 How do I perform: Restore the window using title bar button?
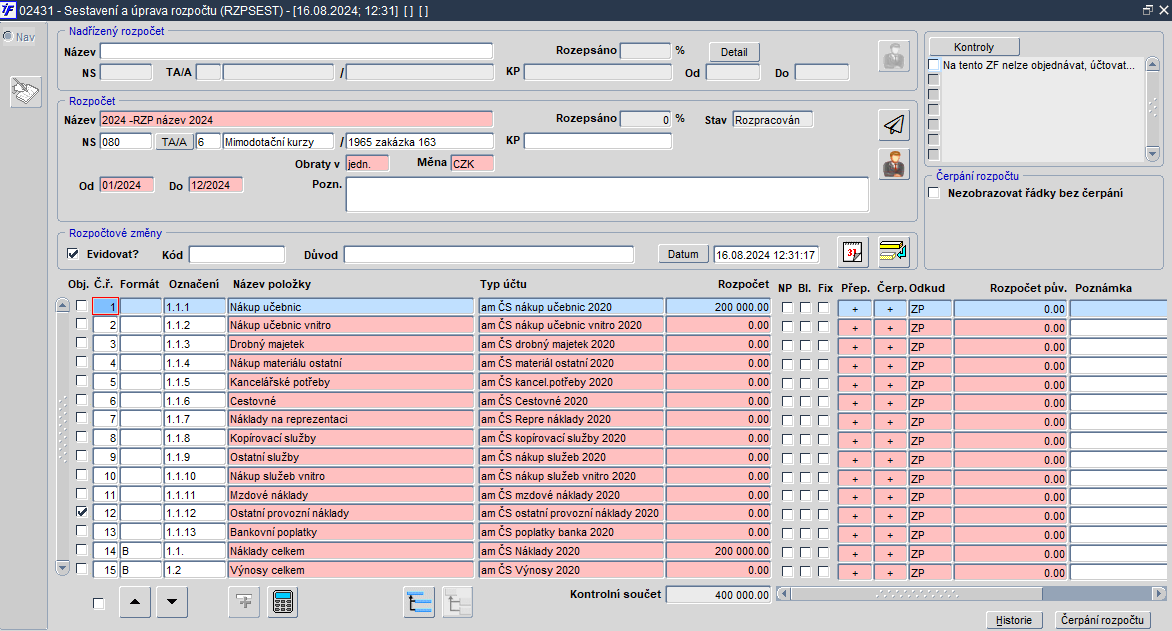pyautogui.click(x=1148, y=10)
